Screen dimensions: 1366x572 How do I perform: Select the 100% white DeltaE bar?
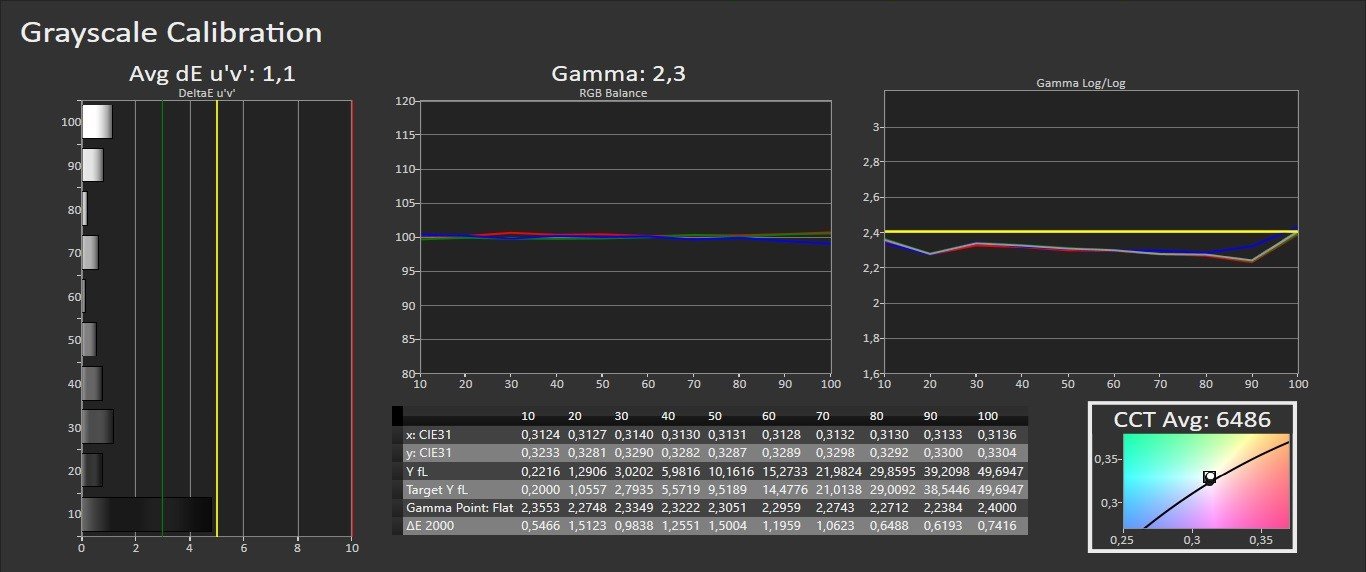96,122
